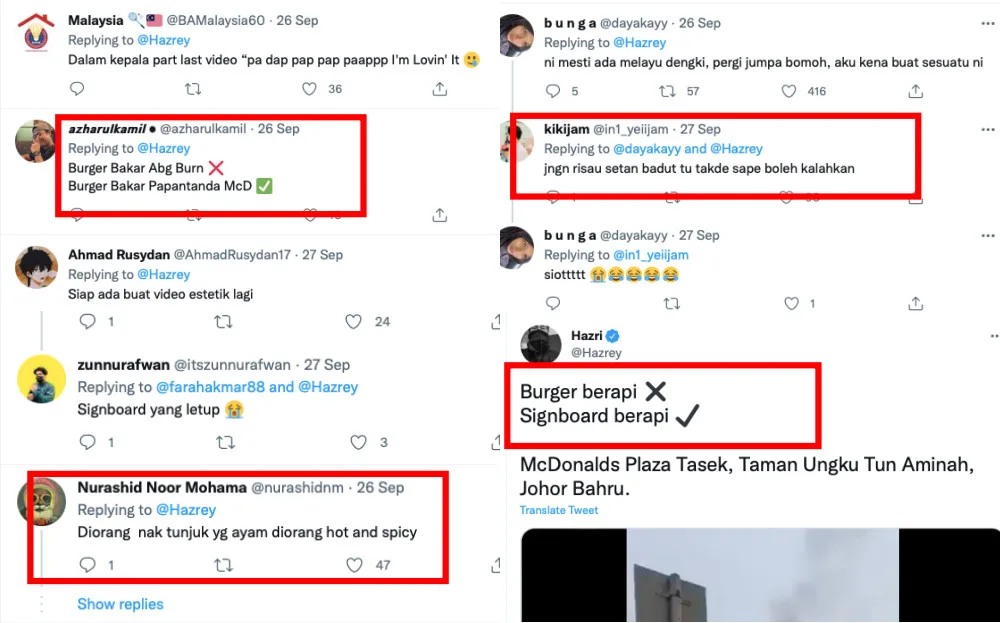Retweet zunnurafwan's Signboard yang letup tweet
The image size is (1000, 623).
tap(225, 441)
